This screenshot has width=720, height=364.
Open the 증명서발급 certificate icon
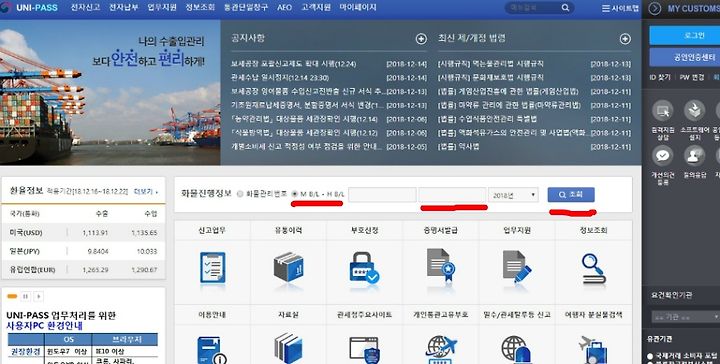[x=441, y=266]
